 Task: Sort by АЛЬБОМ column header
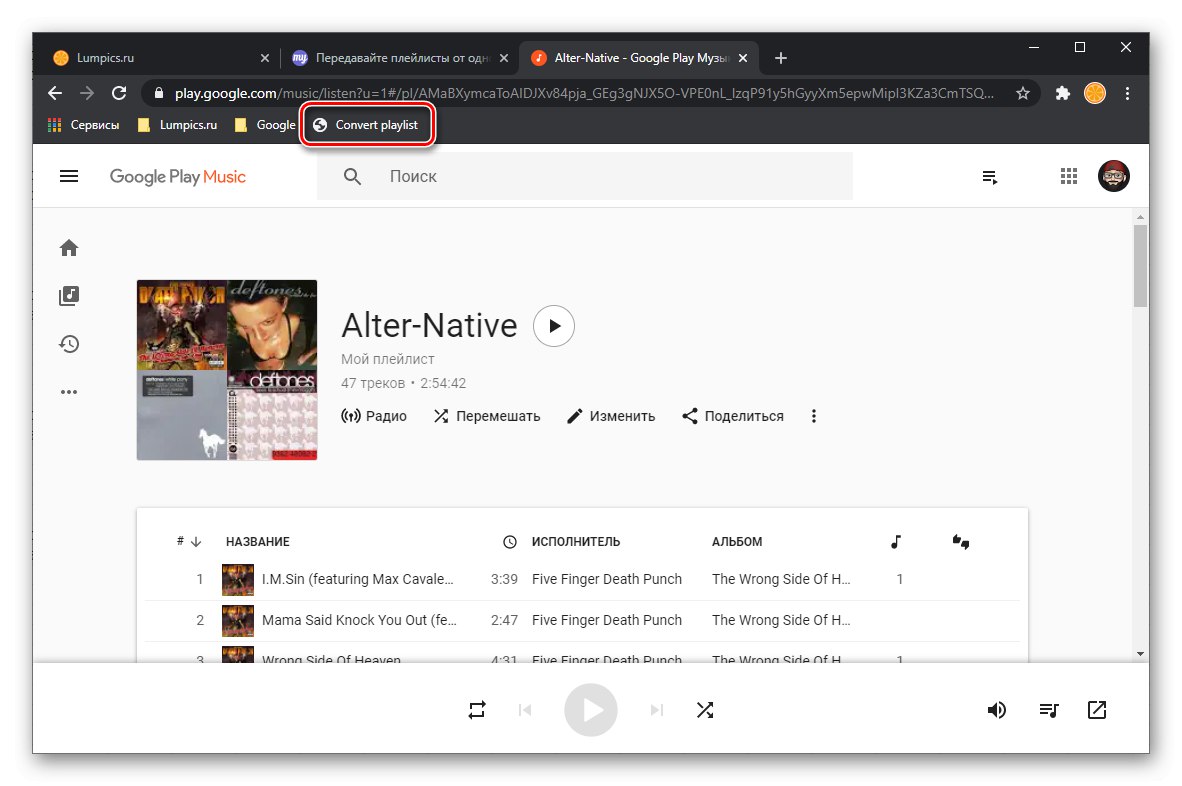tap(737, 542)
